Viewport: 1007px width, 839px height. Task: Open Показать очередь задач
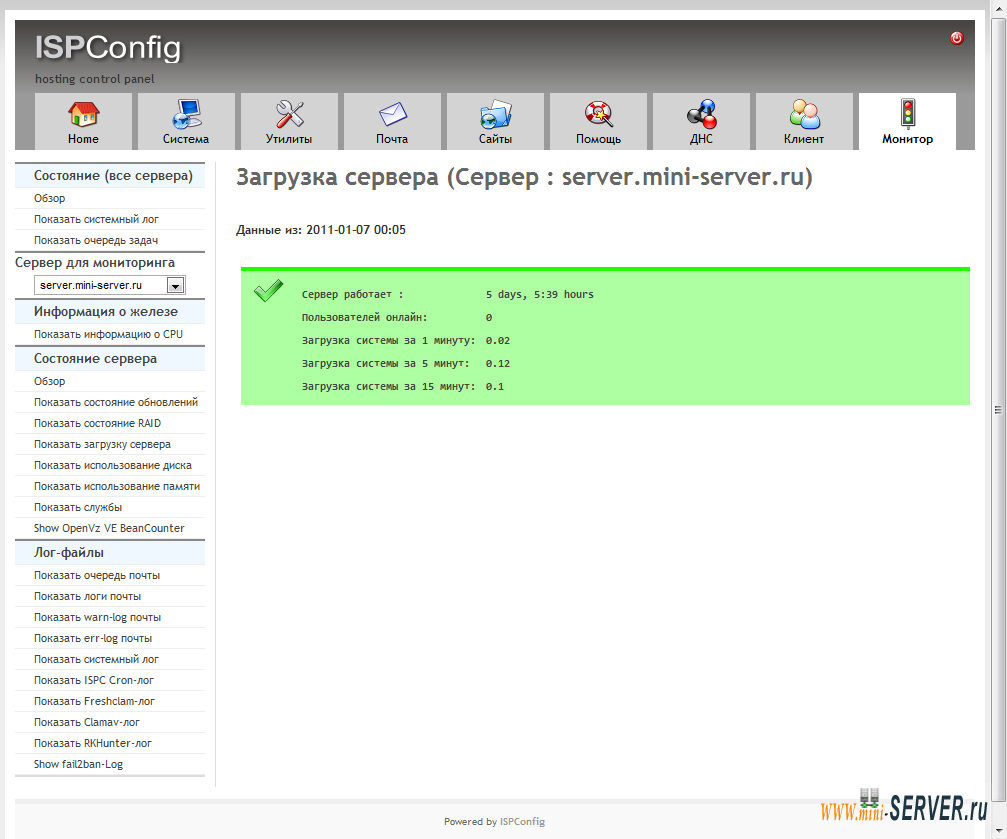(96, 240)
